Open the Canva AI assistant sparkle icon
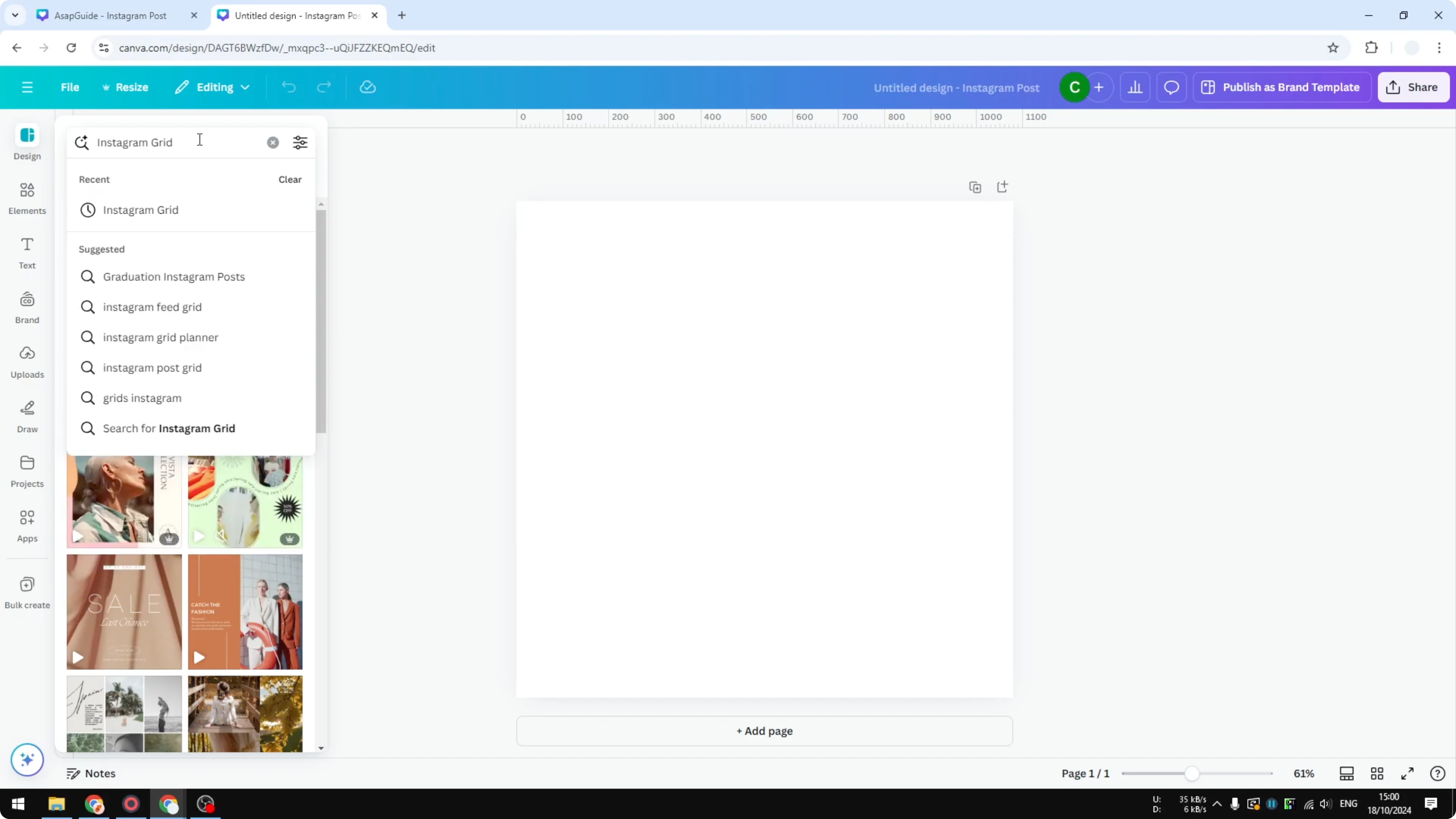Viewport: 1456px width, 819px height. click(x=27, y=760)
